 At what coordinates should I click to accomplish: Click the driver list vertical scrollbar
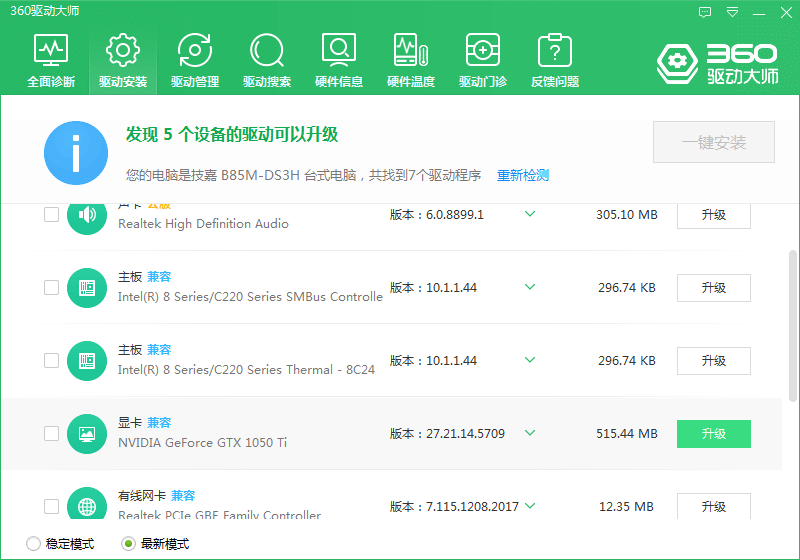pyautogui.click(x=793, y=330)
